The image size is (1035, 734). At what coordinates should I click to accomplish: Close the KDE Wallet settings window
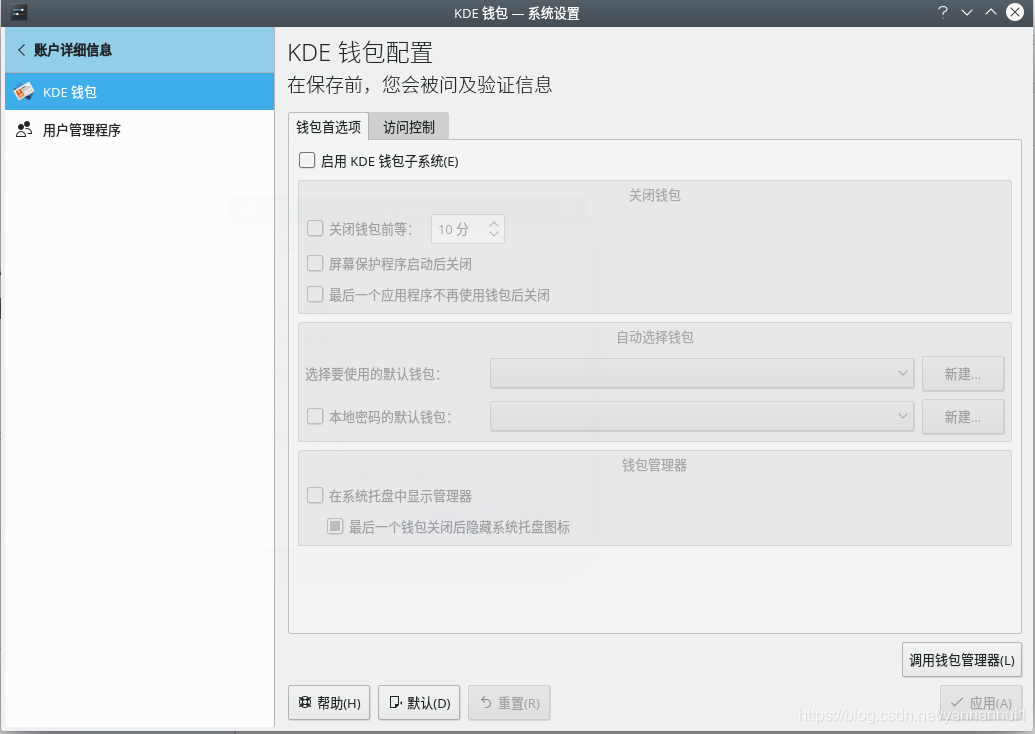point(1015,13)
